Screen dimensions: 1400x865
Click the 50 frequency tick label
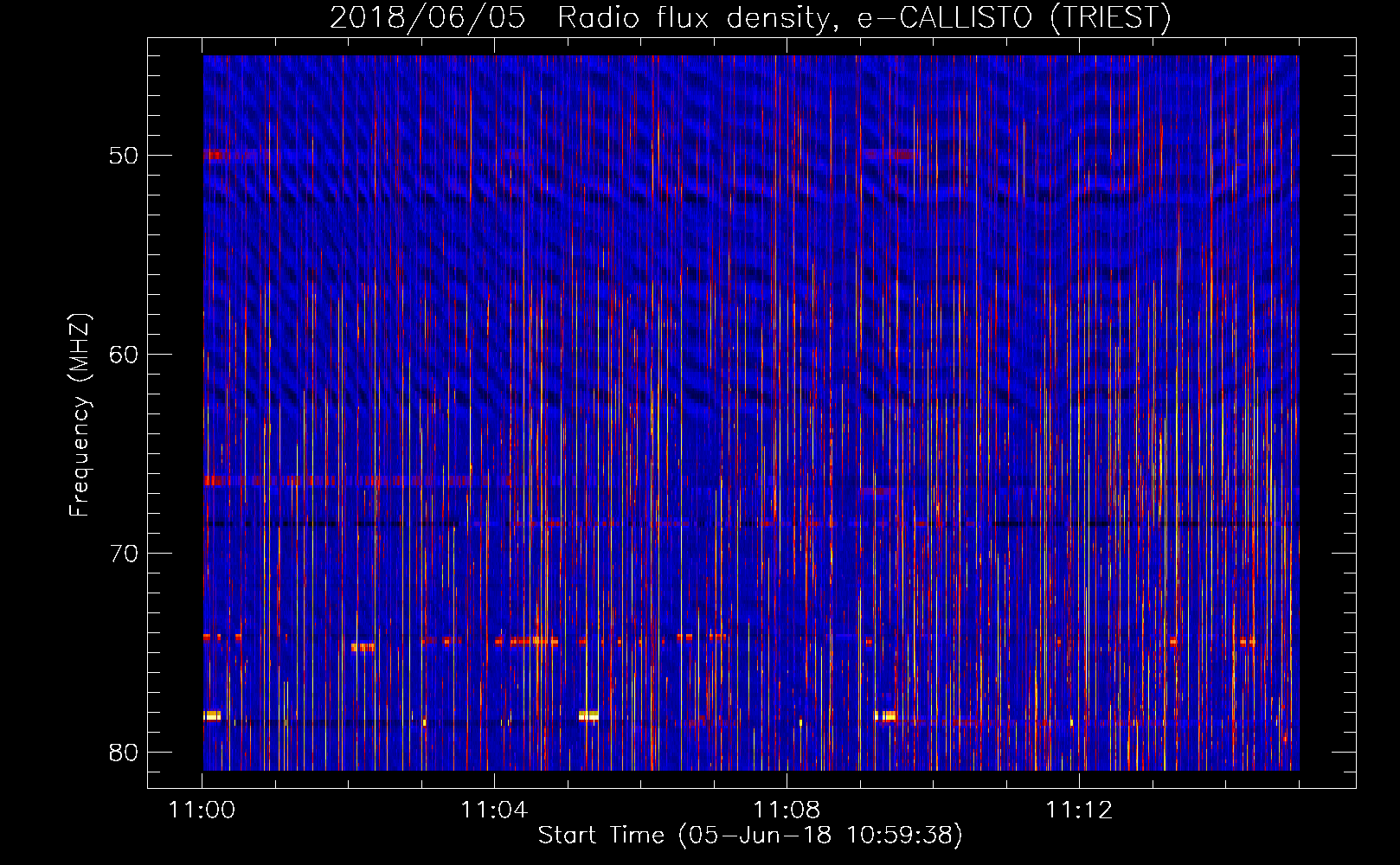pyautogui.click(x=124, y=156)
